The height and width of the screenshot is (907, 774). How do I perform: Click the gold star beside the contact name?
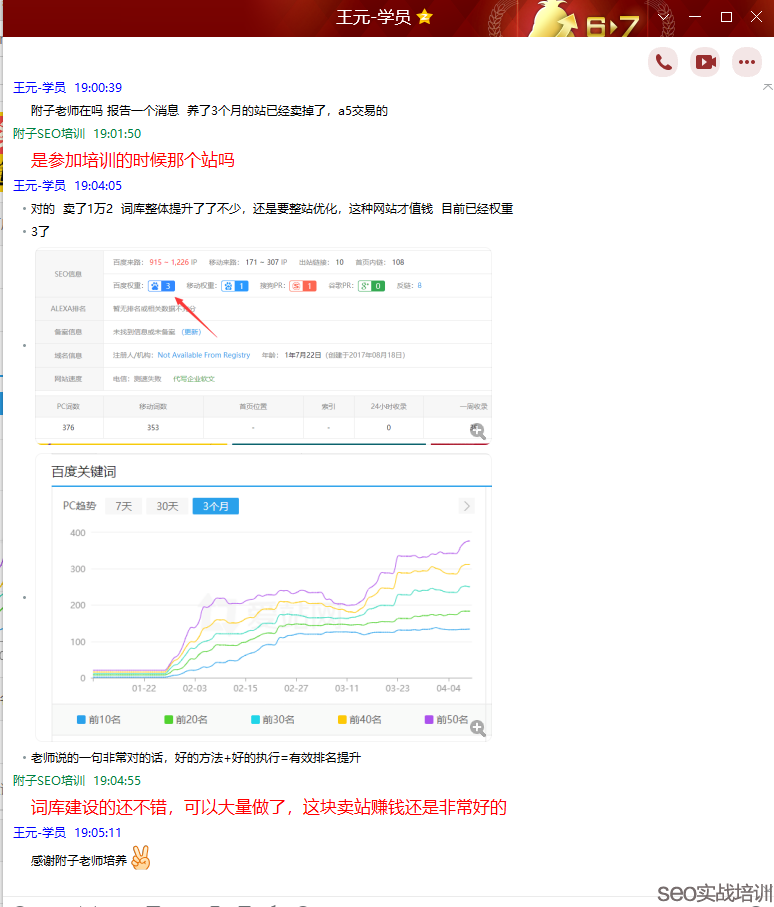[424, 17]
